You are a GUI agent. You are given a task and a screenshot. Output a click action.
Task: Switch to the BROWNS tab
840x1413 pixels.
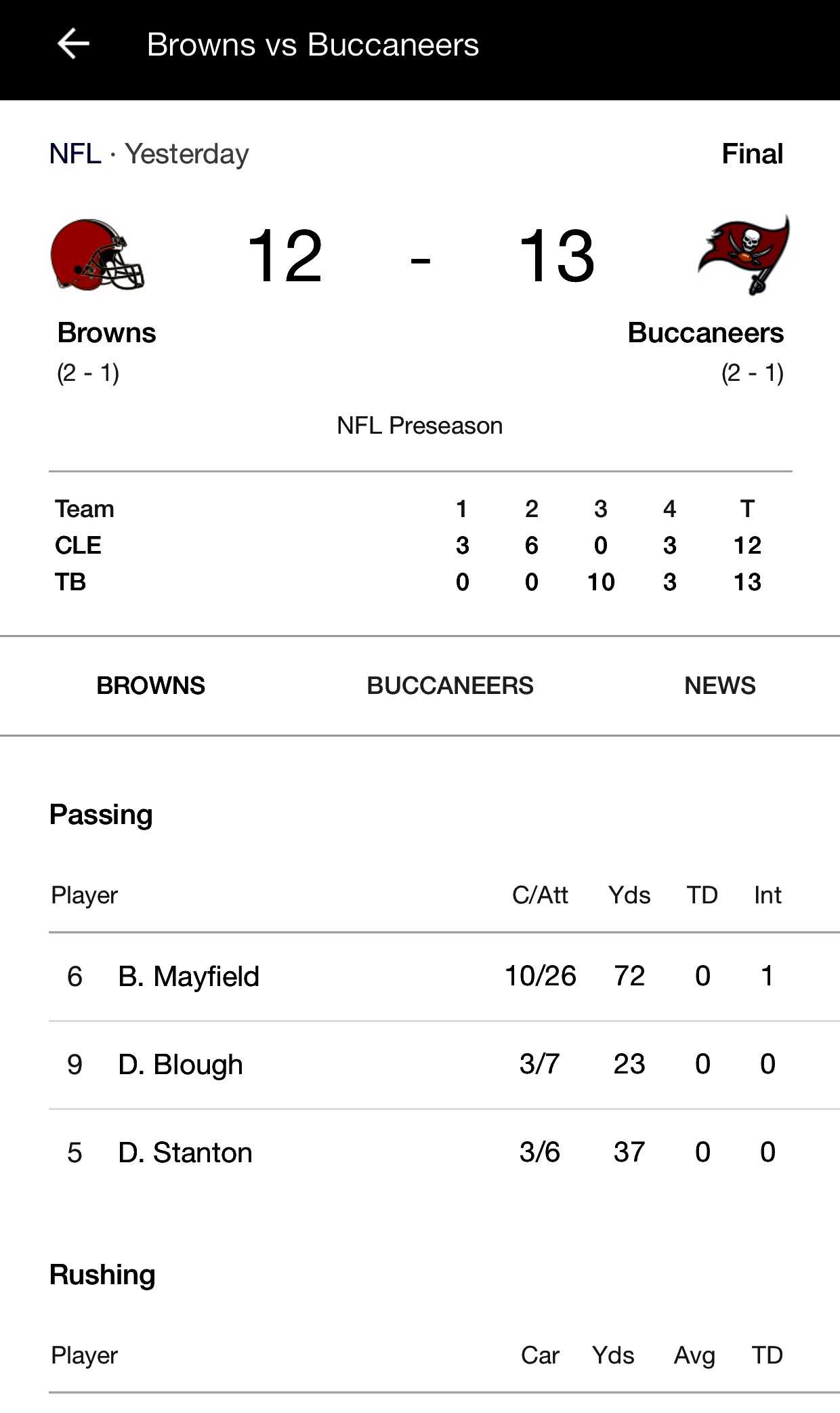click(150, 685)
